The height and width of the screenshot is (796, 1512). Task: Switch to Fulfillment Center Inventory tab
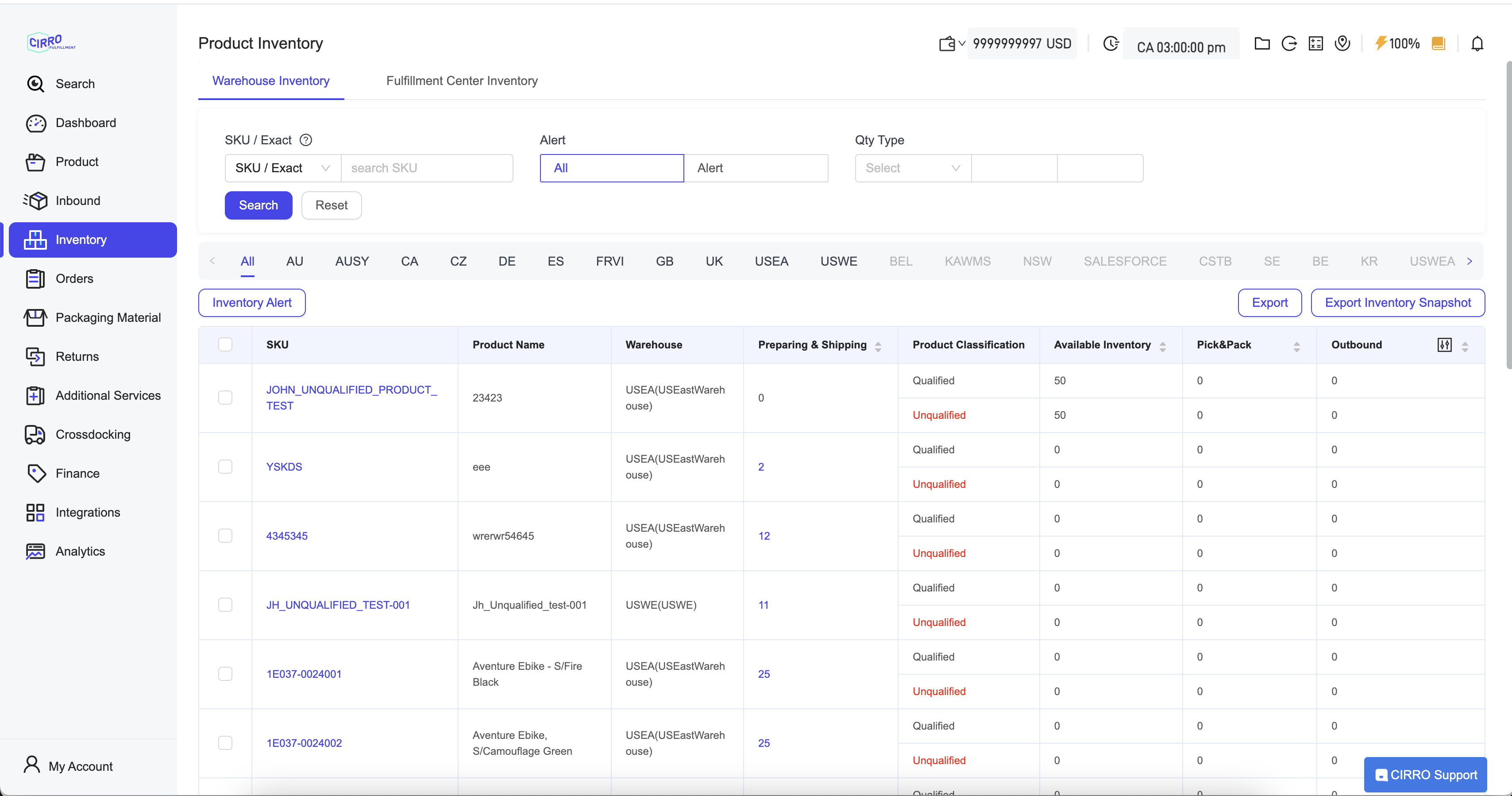tap(461, 81)
